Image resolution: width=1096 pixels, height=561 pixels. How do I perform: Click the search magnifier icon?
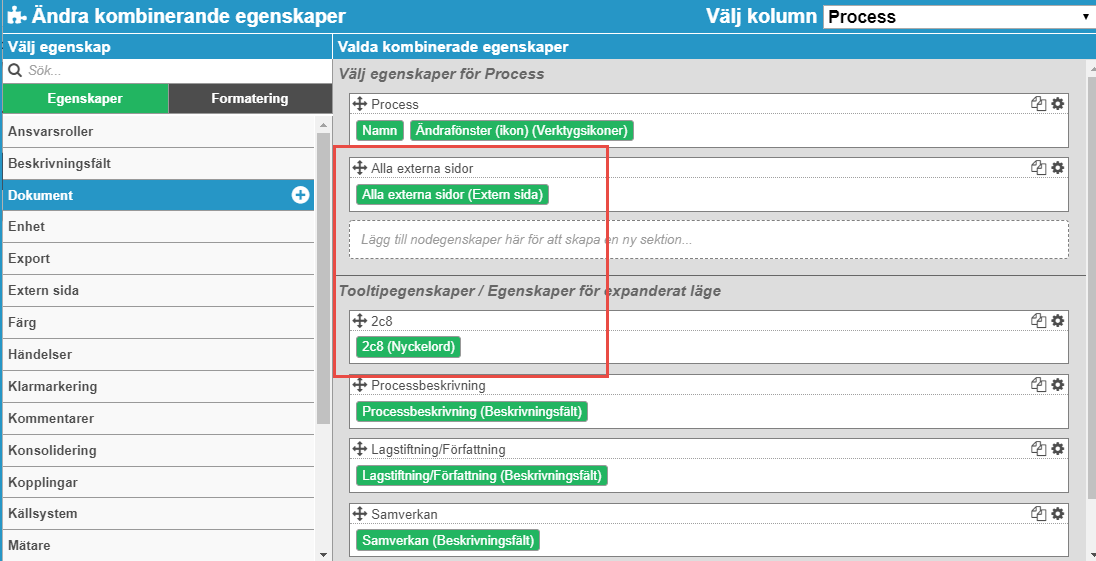(x=15, y=71)
